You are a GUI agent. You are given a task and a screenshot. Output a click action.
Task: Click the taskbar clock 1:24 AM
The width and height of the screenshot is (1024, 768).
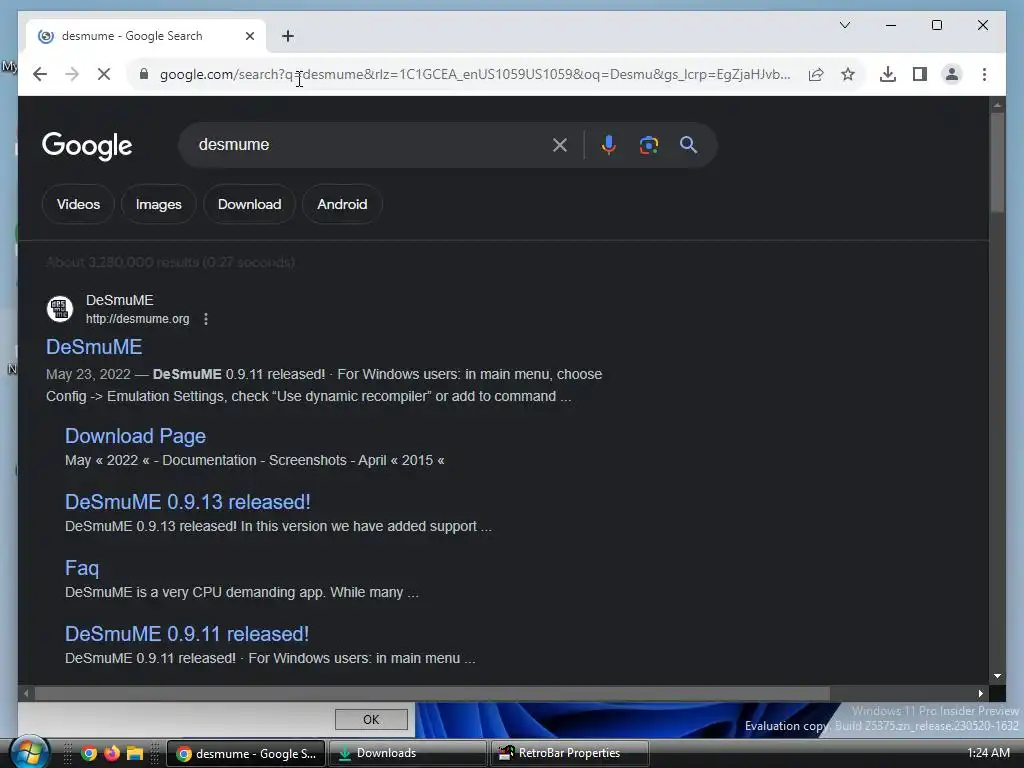(x=988, y=753)
